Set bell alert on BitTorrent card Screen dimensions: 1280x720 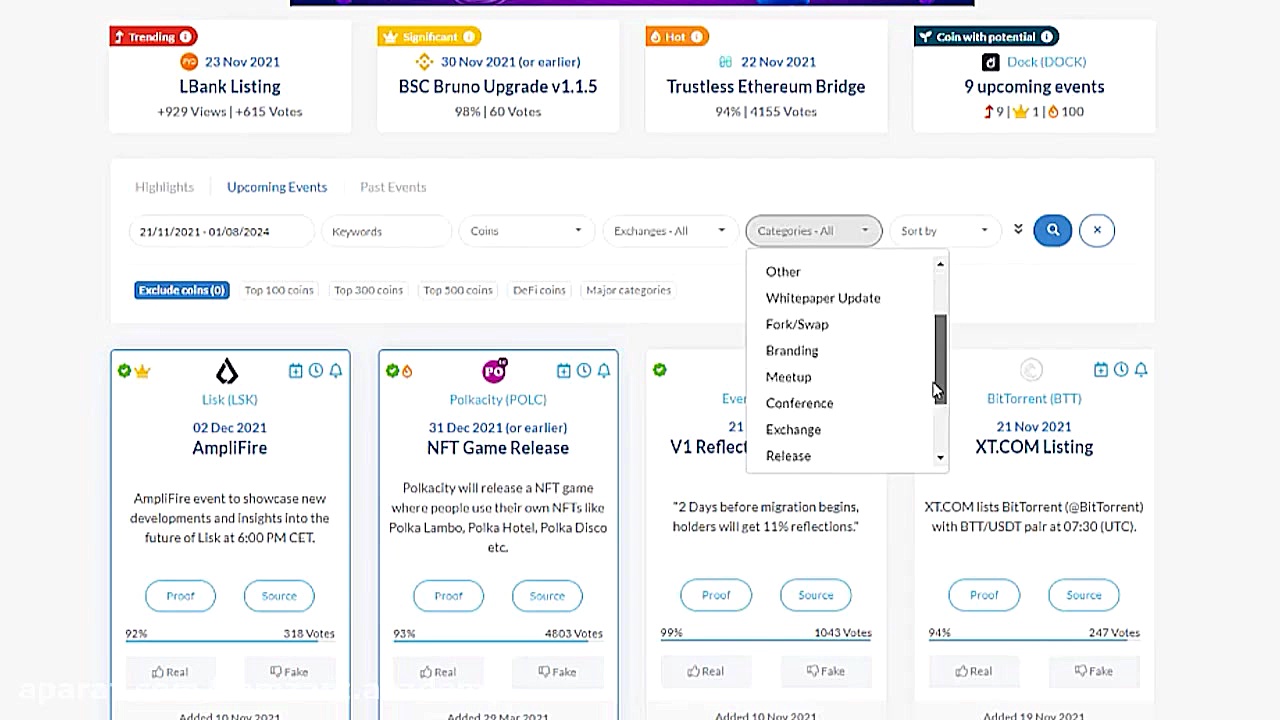coord(1141,370)
